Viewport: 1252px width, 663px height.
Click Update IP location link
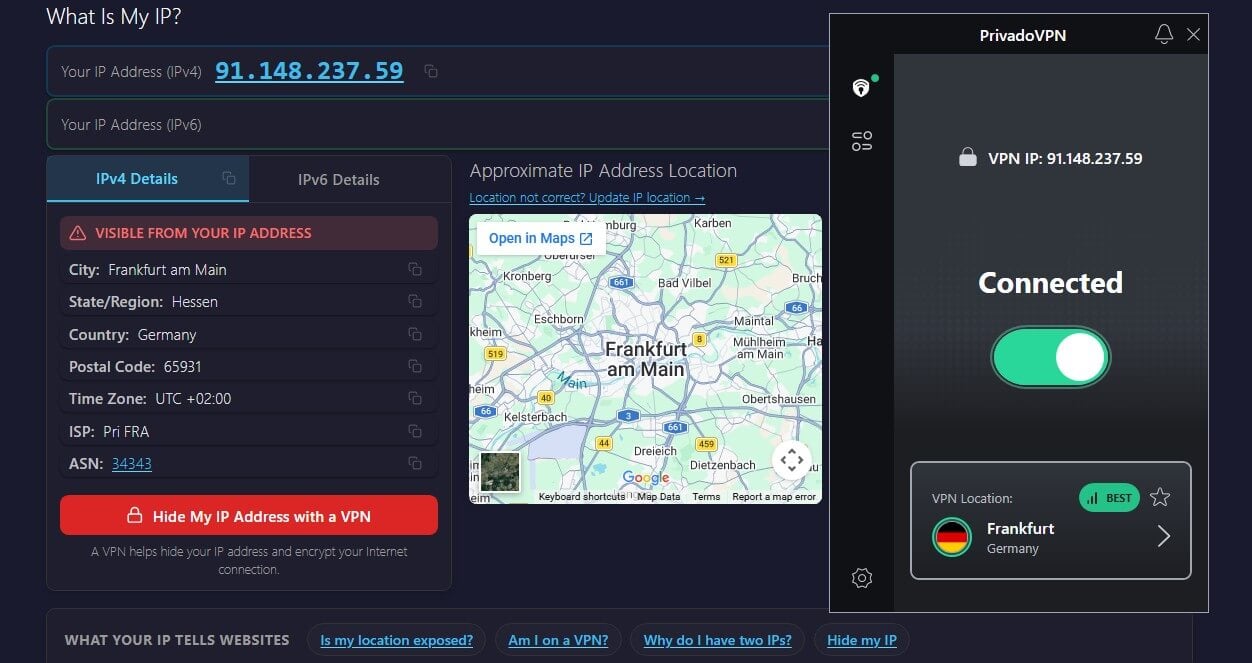(x=587, y=198)
